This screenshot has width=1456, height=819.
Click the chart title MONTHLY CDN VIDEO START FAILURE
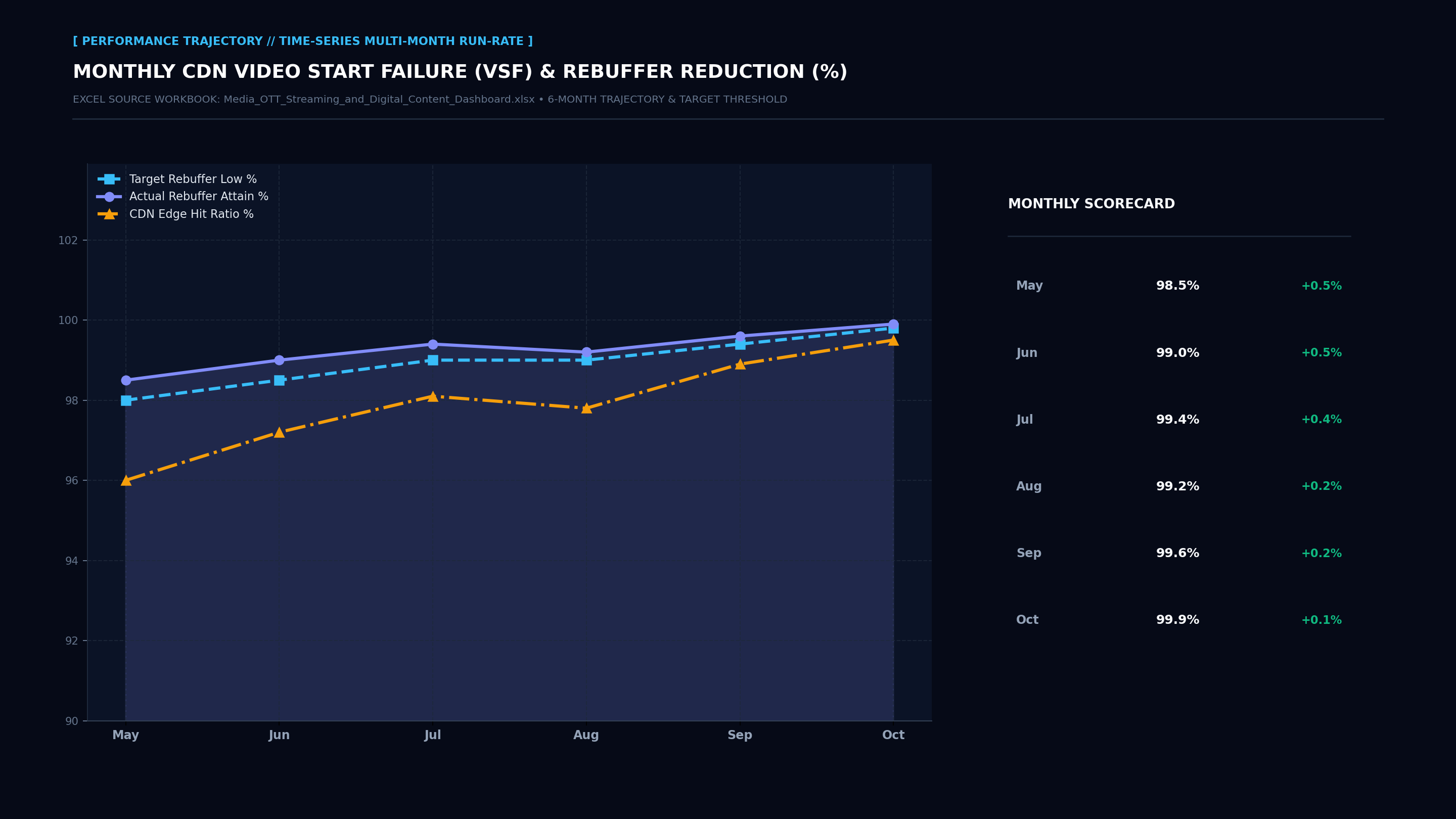tap(460, 72)
